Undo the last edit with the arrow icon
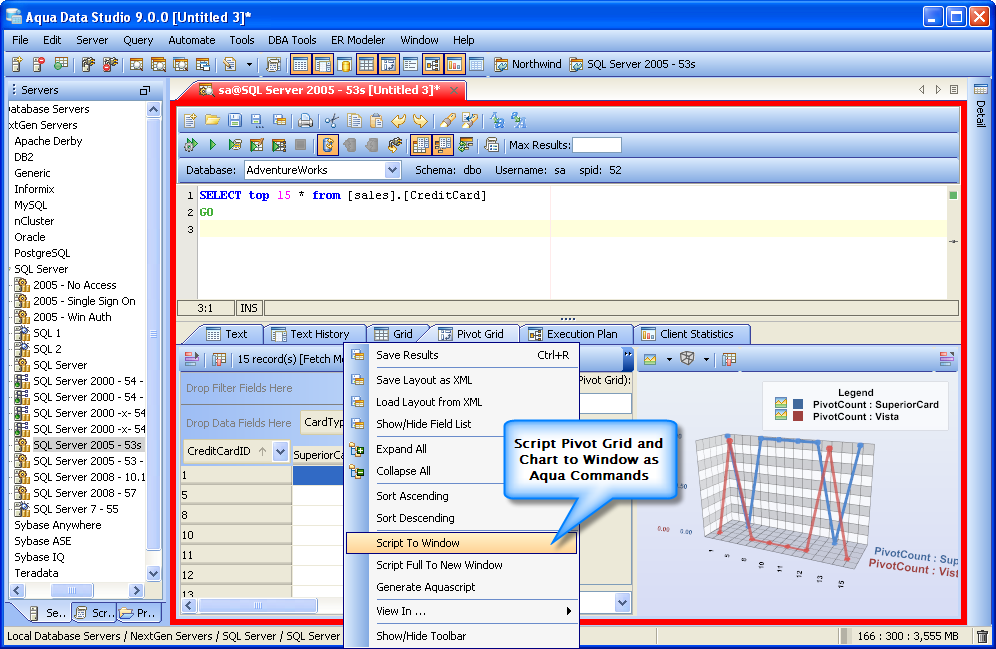Image resolution: width=996 pixels, height=649 pixels. (398, 121)
